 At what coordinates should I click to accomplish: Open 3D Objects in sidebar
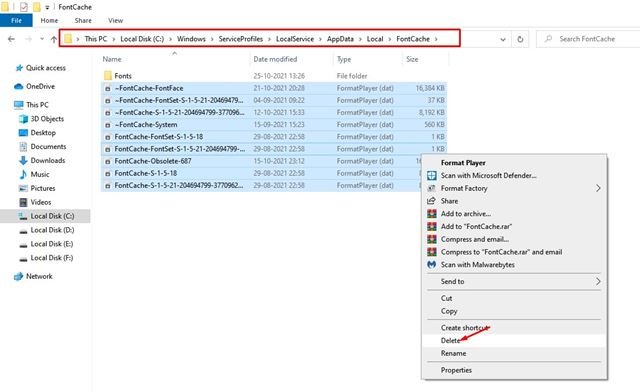[x=47, y=118]
